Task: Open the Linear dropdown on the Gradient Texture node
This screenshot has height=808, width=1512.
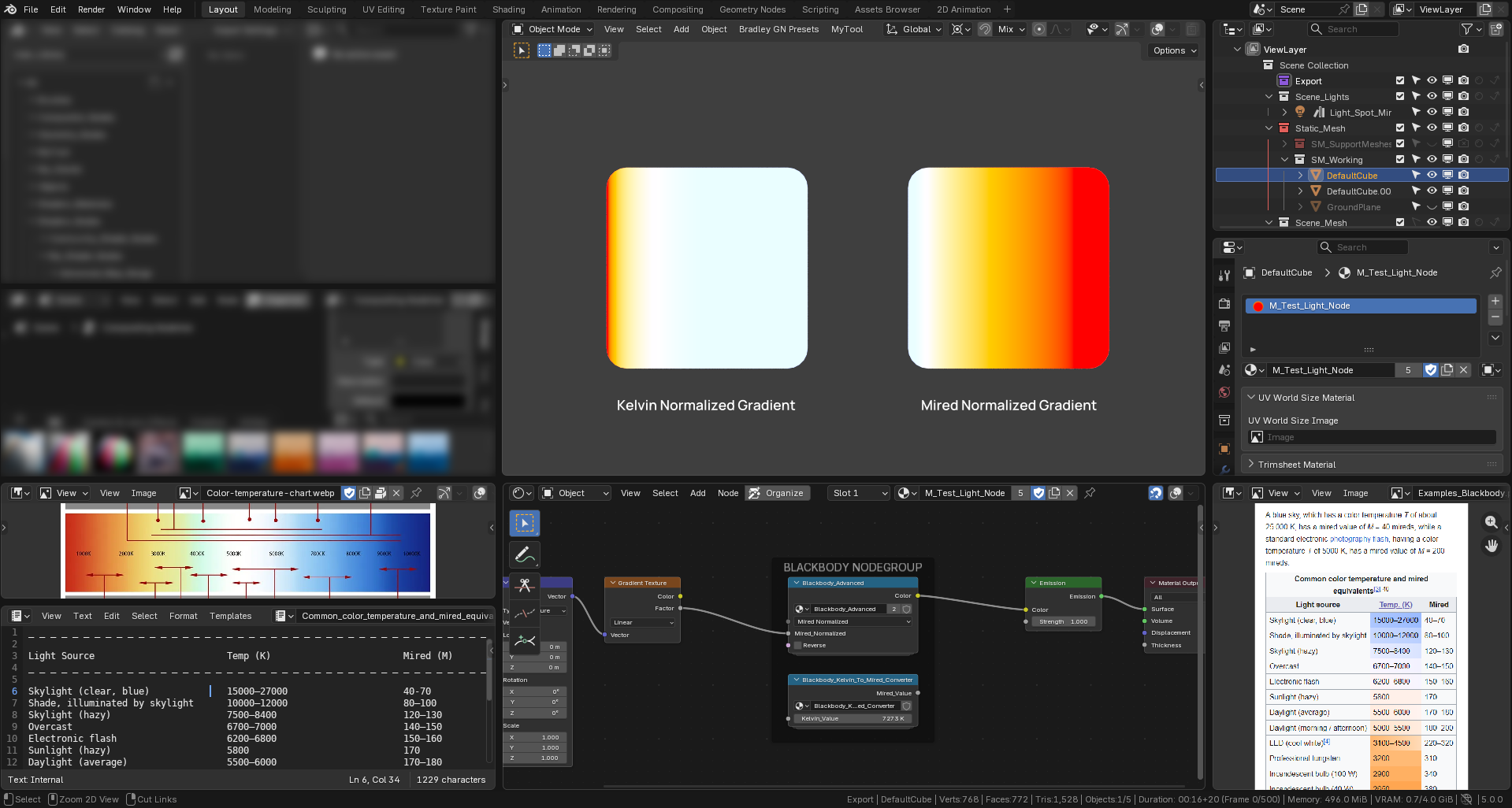Action: (x=643, y=622)
